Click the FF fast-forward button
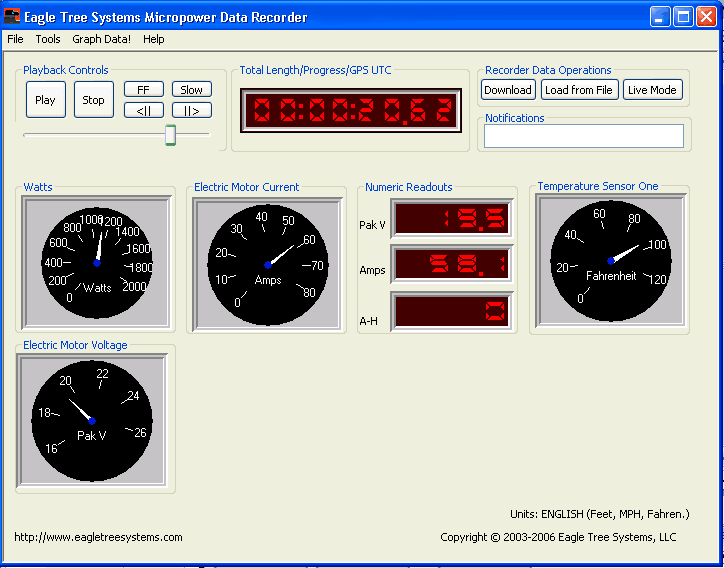 click(144, 90)
